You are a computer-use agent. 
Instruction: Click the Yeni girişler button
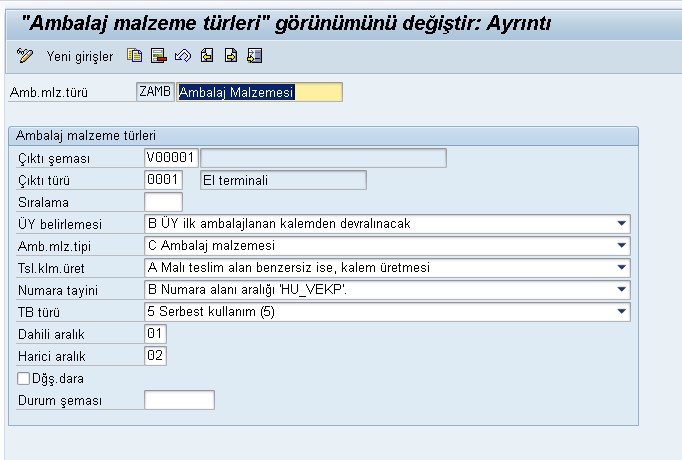coord(79,55)
